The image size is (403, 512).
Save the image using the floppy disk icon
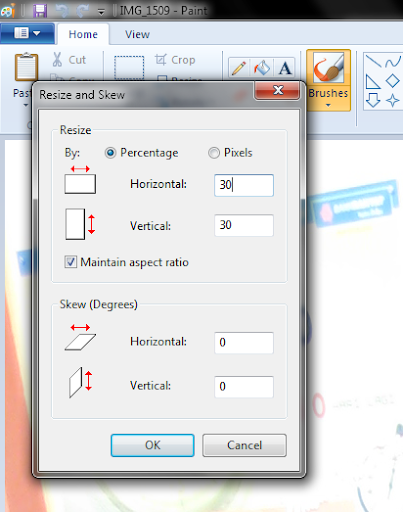click(x=40, y=10)
